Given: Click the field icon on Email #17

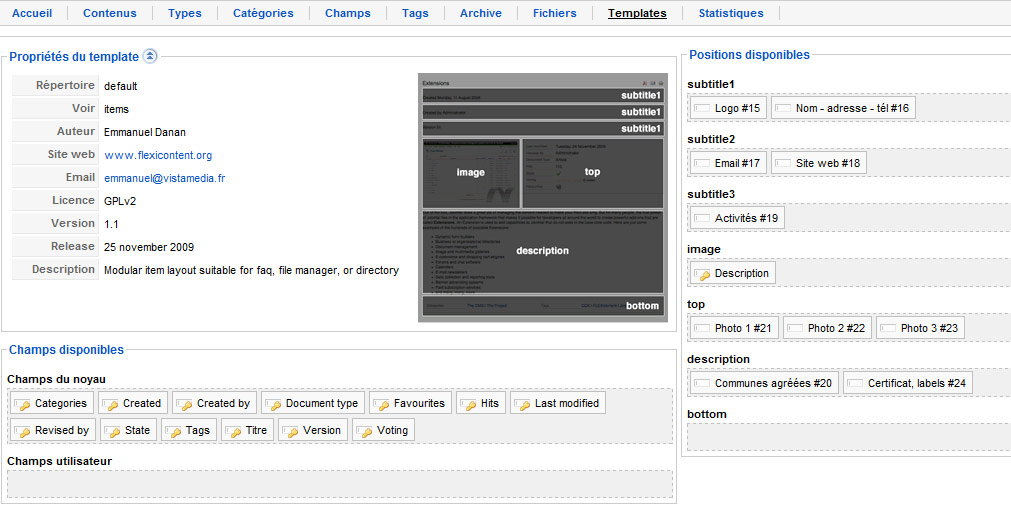Looking at the screenshot, I should (x=703, y=164).
